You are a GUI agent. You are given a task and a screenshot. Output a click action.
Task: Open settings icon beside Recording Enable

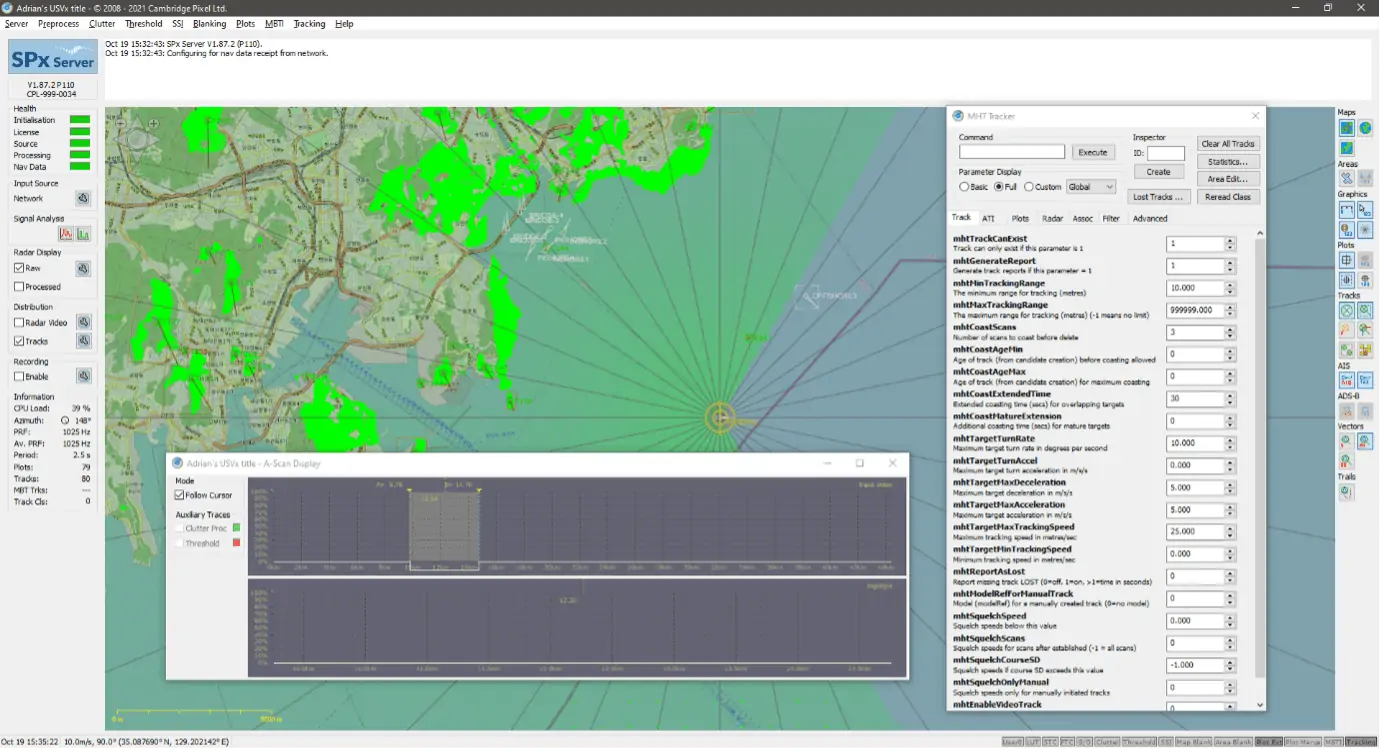pyautogui.click(x=84, y=377)
